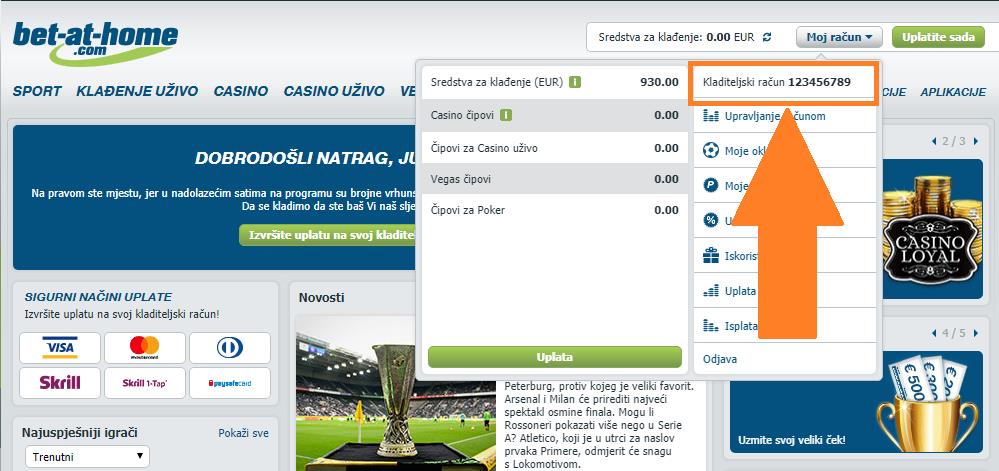Expand the Trenutni period dropdown
This screenshot has width=999, height=471.
click(x=87, y=456)
